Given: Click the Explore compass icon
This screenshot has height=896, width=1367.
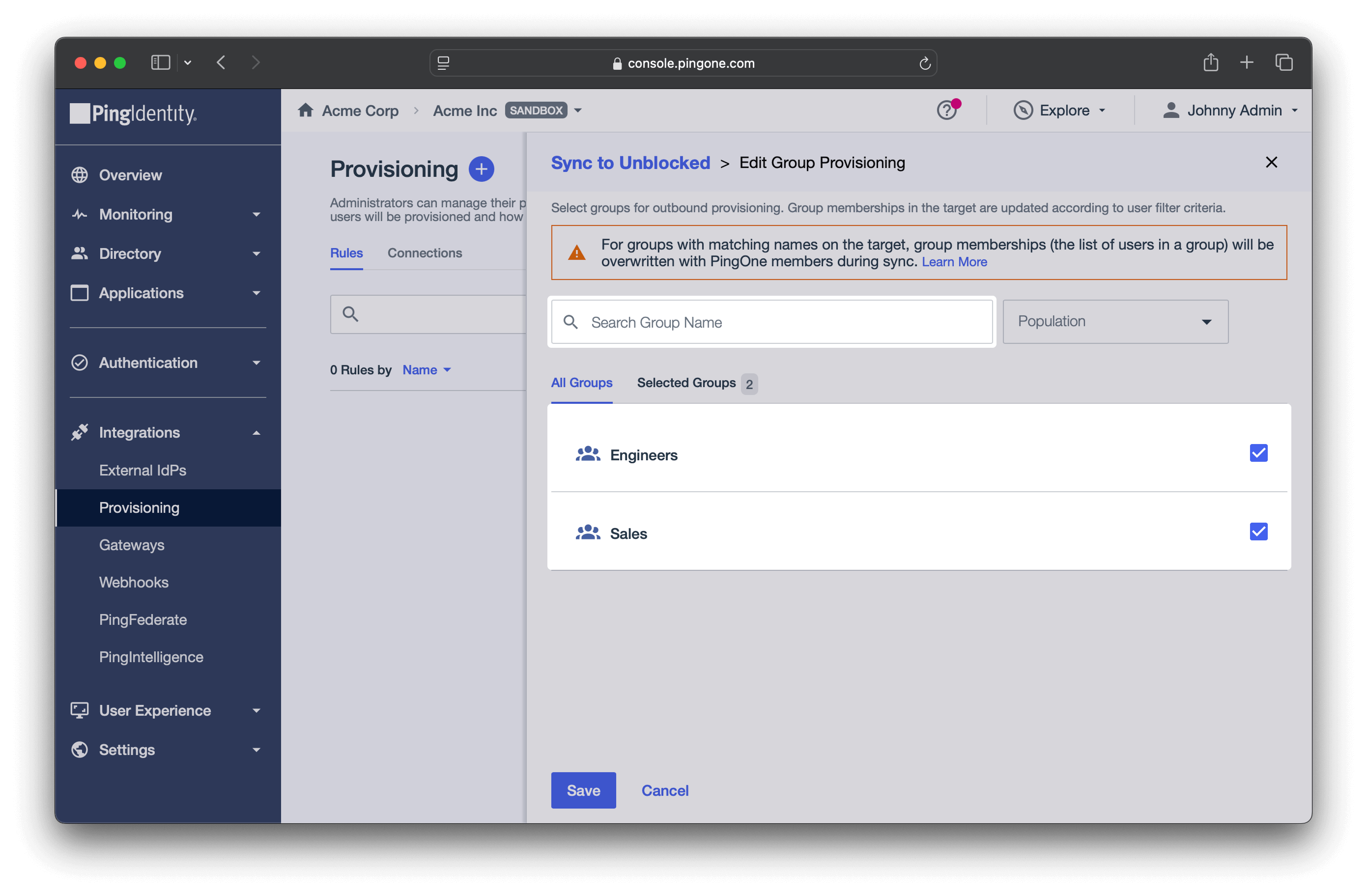Looking at the screenshot, I should pos(1023,110).
